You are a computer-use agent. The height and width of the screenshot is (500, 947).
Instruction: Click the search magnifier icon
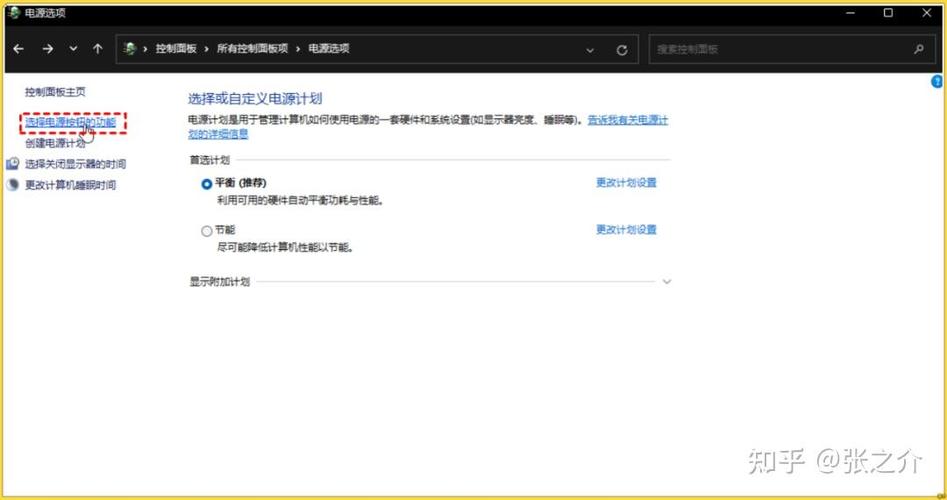click(x=919, y=50)
